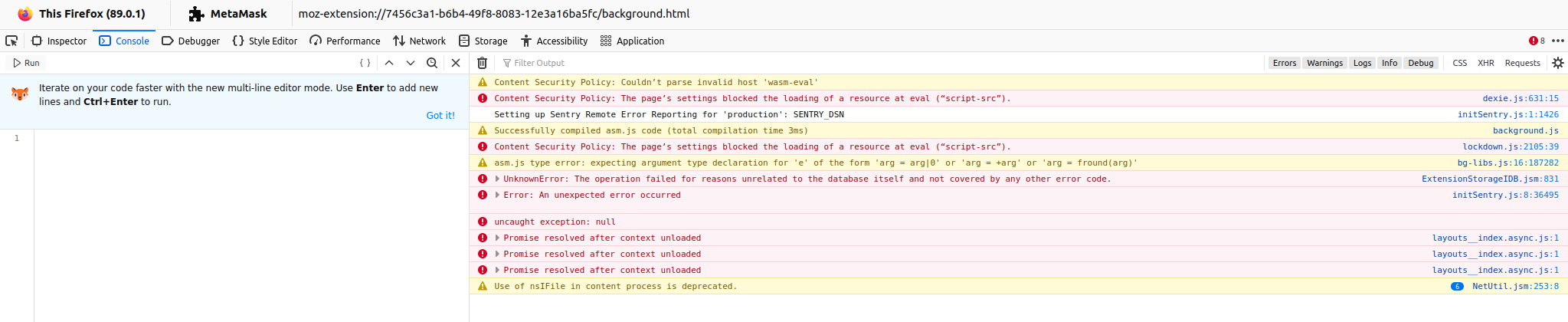The image size is (1568, 322).
Task: Open lockdown.js:2105:39 source link
Action: [x=1510, y=146]
